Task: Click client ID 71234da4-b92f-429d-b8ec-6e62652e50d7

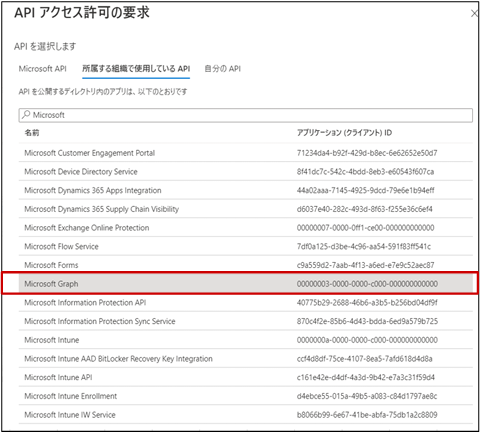Action: (367, 153)
